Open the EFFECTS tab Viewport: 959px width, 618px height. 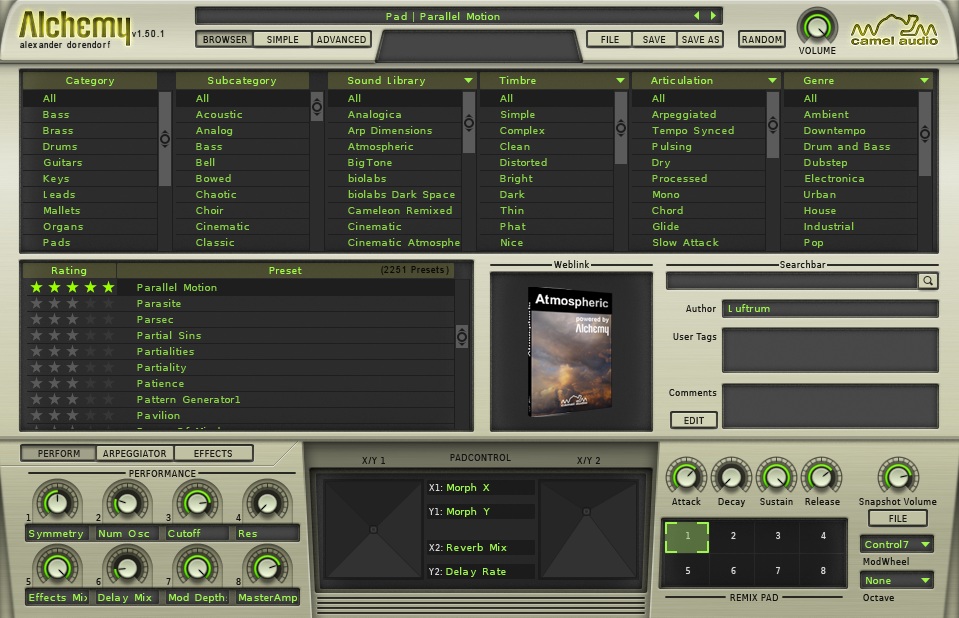click(213, 453)
